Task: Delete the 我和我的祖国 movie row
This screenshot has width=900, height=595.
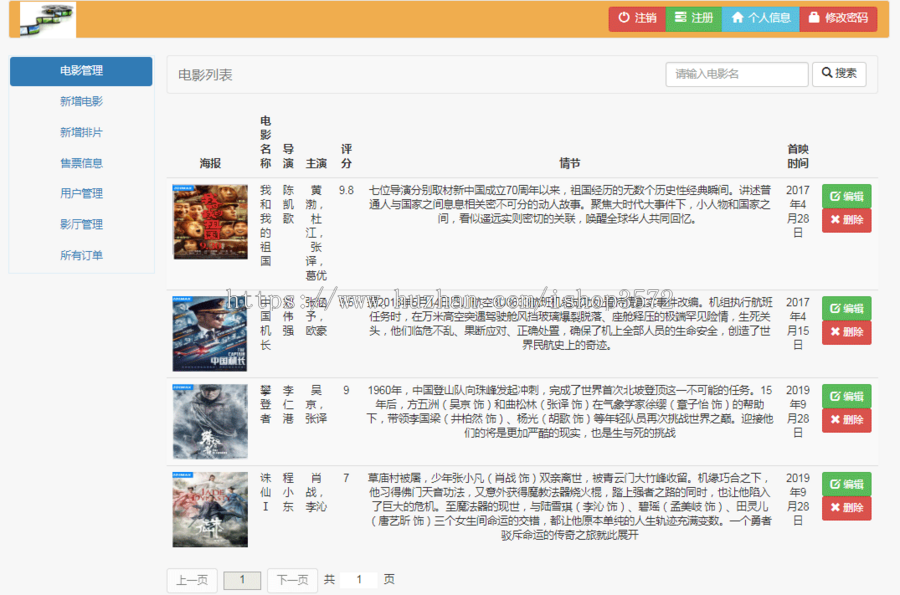Action: tap(847, 220)
